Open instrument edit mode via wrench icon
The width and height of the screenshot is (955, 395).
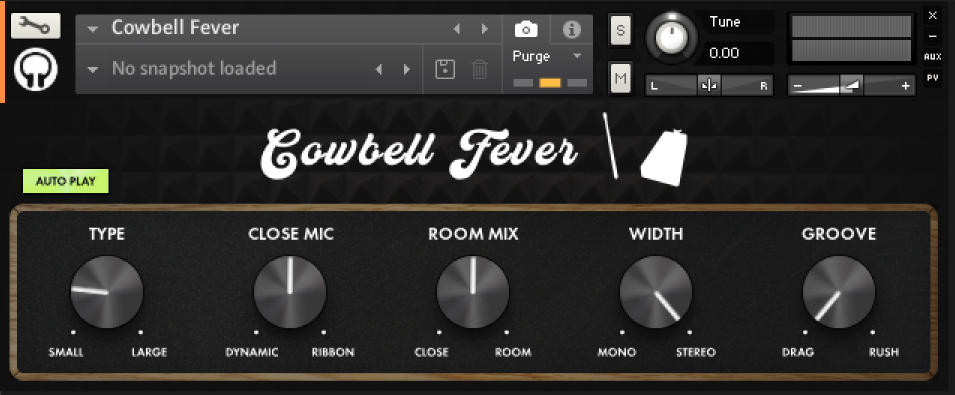click(x=35, y=26)
